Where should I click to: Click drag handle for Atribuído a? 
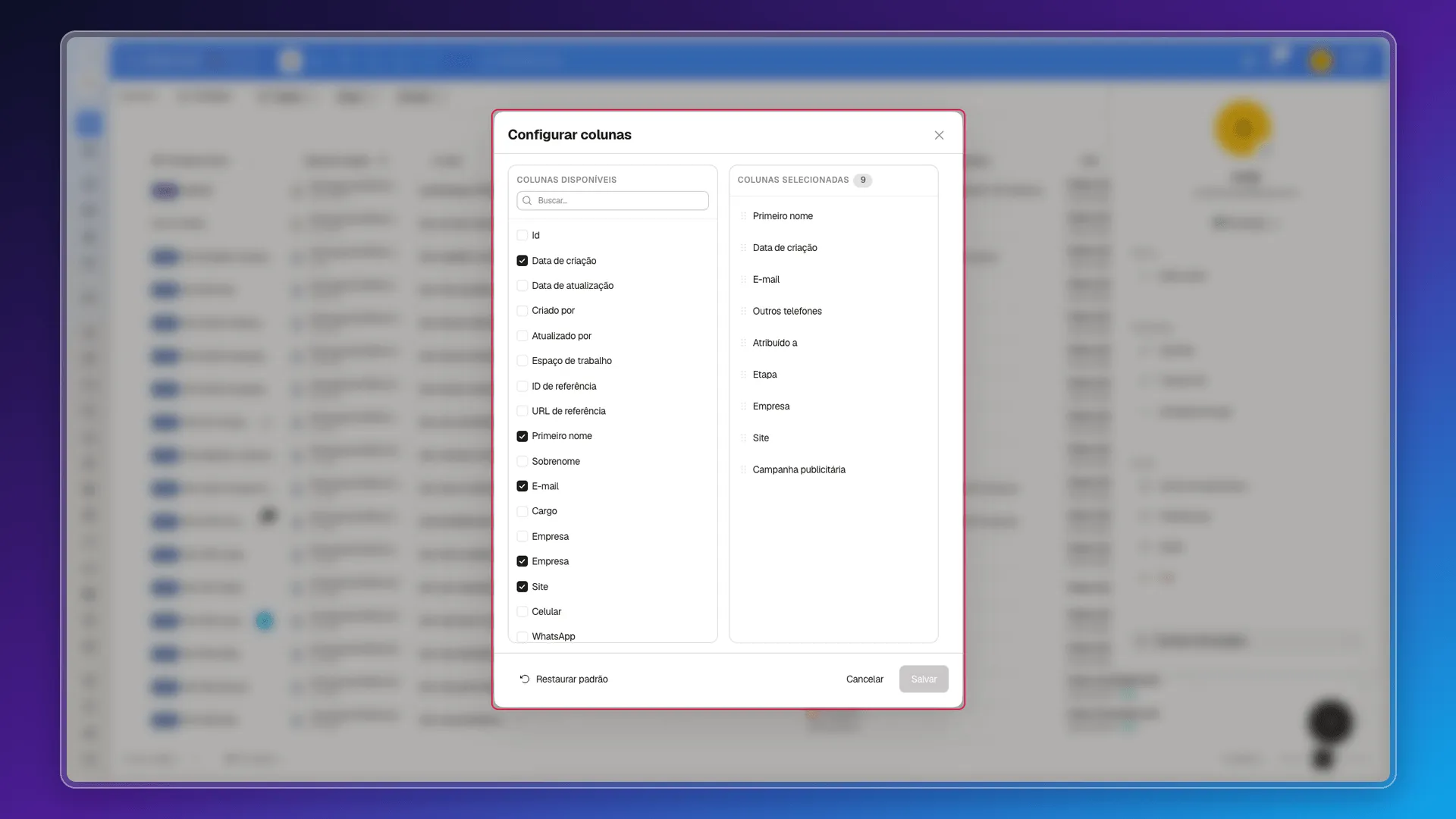click(743, 343)
